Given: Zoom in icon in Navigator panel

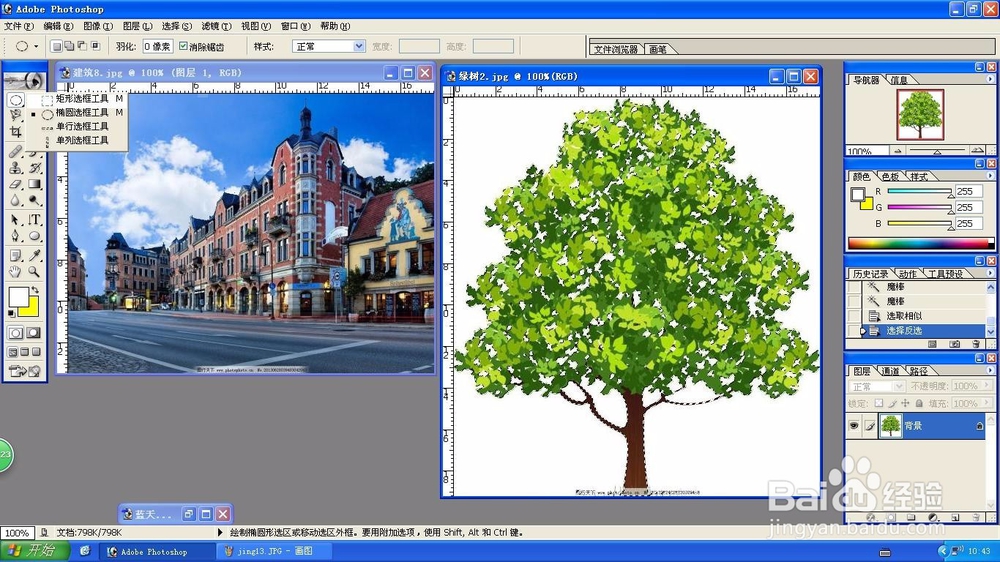Looking at the screenshot, I should (x=977, y=150).
